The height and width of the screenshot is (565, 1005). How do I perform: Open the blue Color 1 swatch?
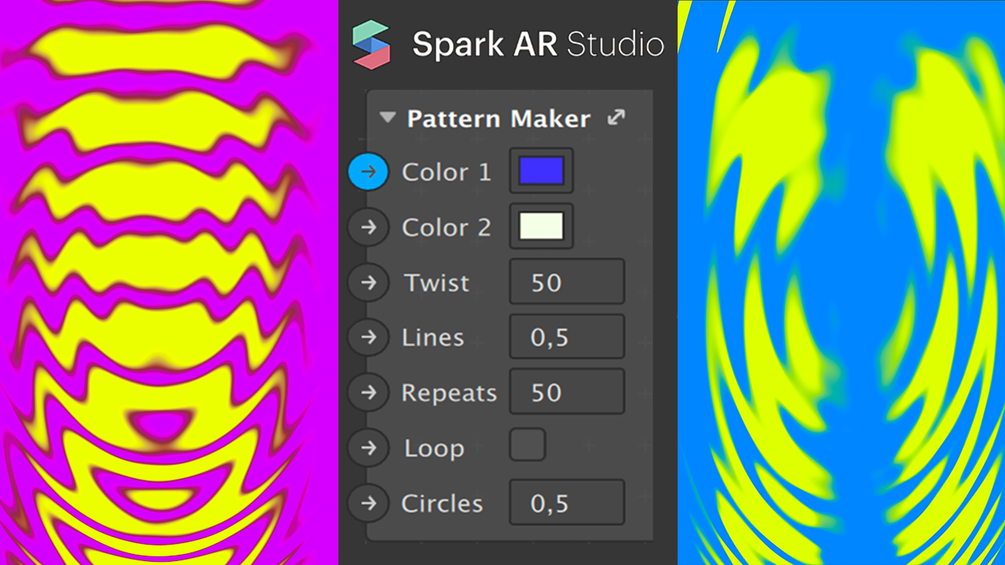pyautogui.click(x=541, y=171)
